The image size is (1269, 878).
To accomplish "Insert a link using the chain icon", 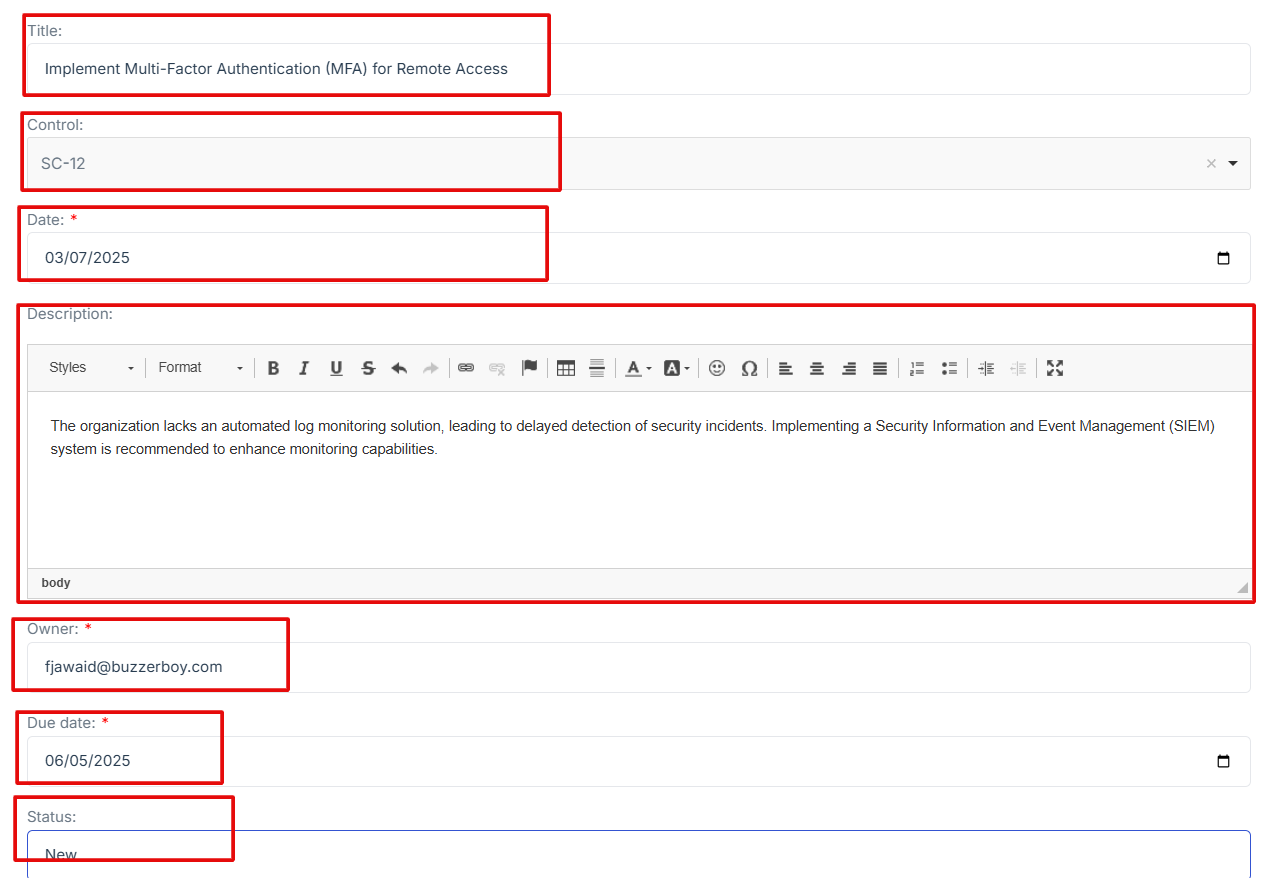I will click(466, 368).
